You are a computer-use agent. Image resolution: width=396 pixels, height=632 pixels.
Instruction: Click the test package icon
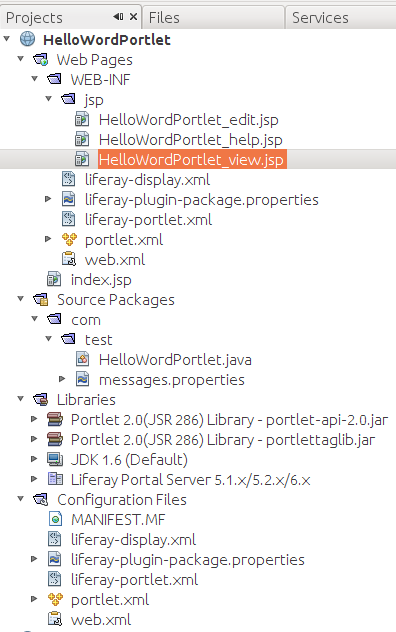68,339
